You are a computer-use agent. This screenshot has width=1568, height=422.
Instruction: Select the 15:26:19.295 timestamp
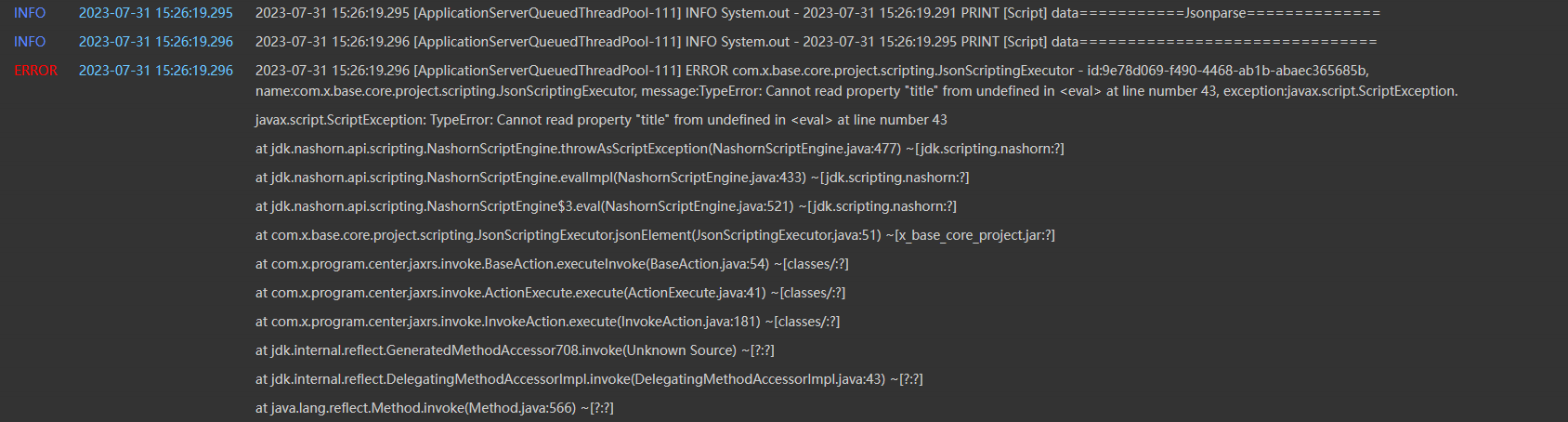click(156, 13)
